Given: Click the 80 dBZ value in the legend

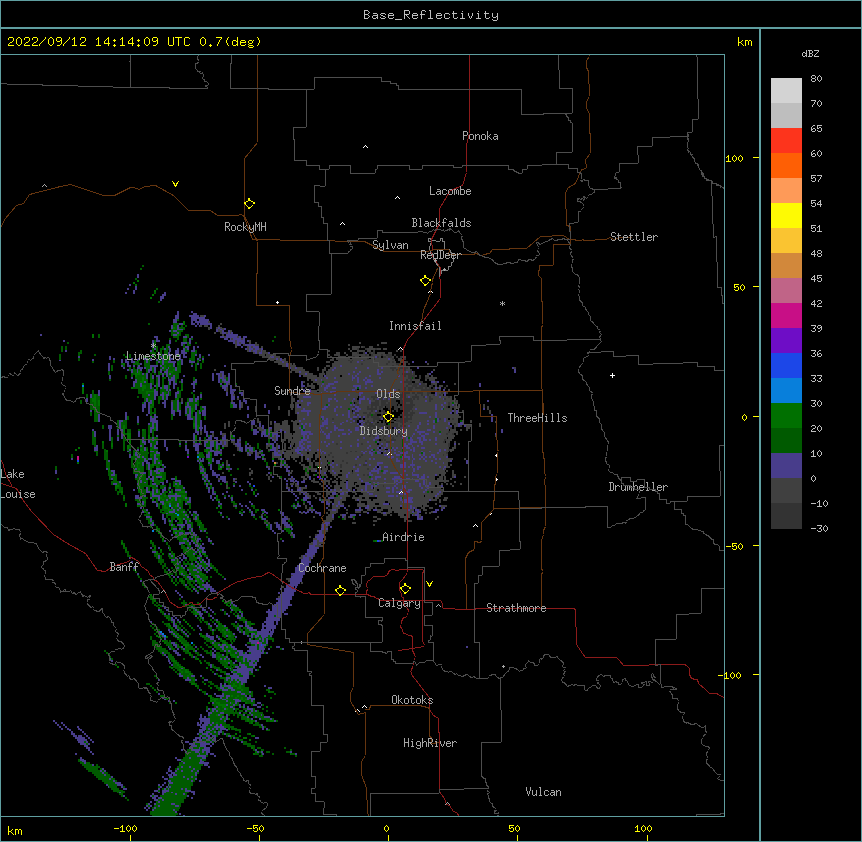Looking at the screenshot, I should tap(816, 79).
